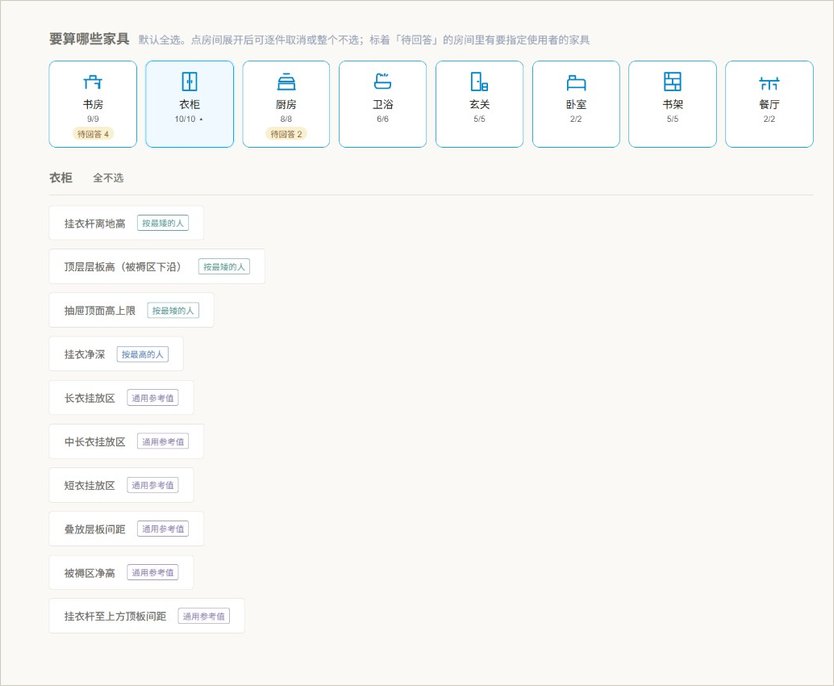Click the 通用参考值 tag on 长衣挂放区
This screenshot has width=834, height=686.
pyautogui.click(x=153, y=398)
